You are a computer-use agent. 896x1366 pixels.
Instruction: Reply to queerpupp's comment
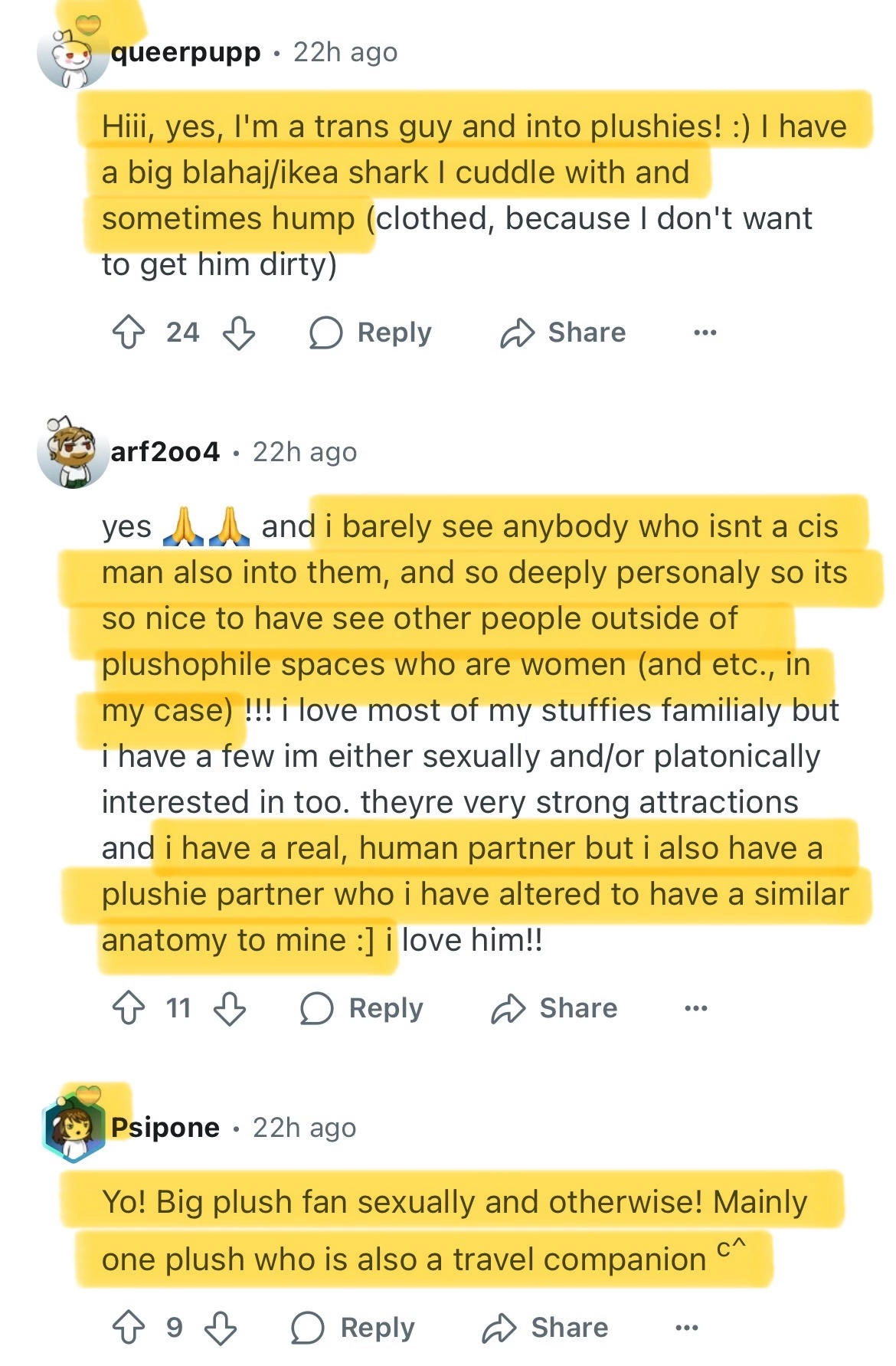[x=371, y=332]
